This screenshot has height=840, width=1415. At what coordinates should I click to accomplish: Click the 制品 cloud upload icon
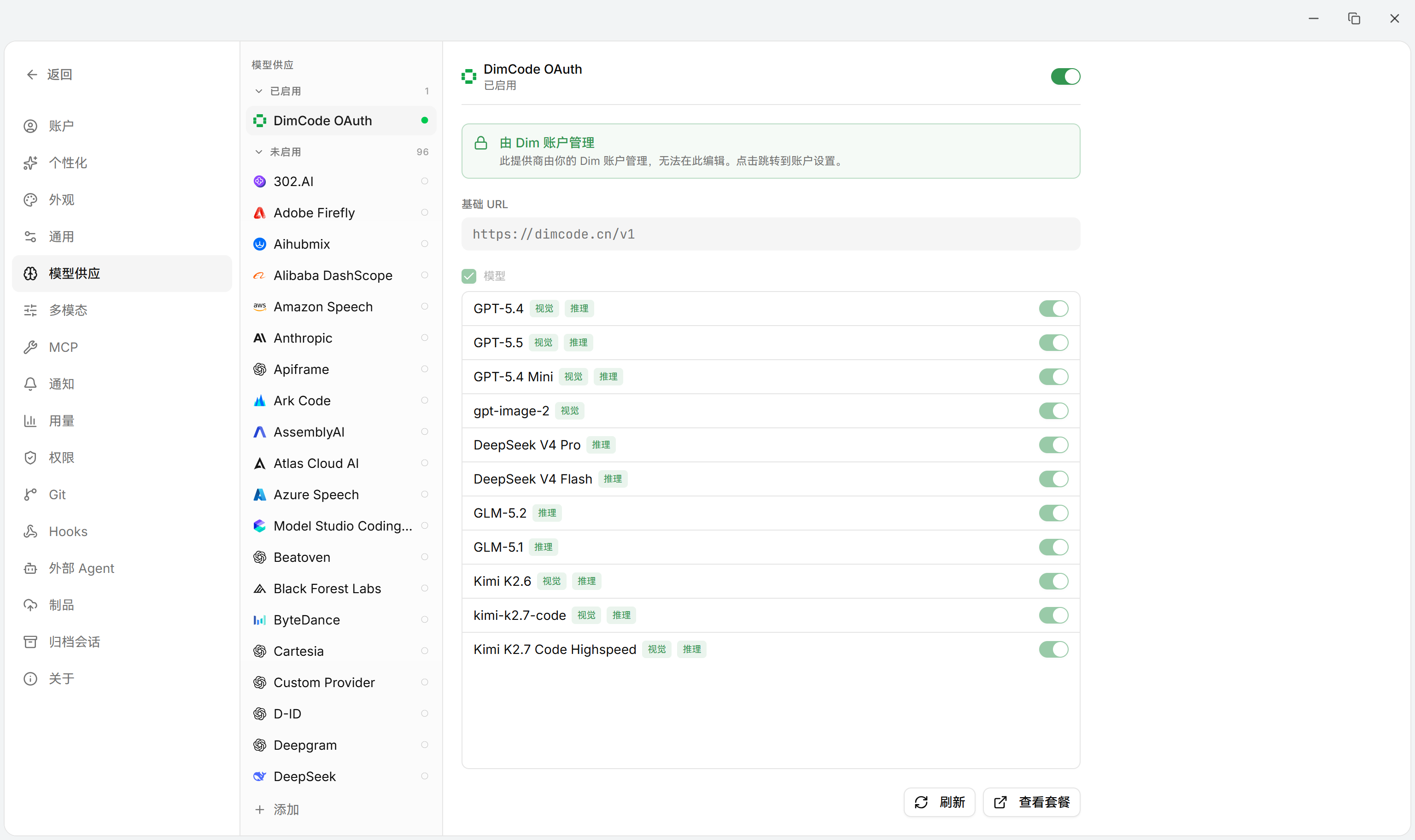[30, 605]
